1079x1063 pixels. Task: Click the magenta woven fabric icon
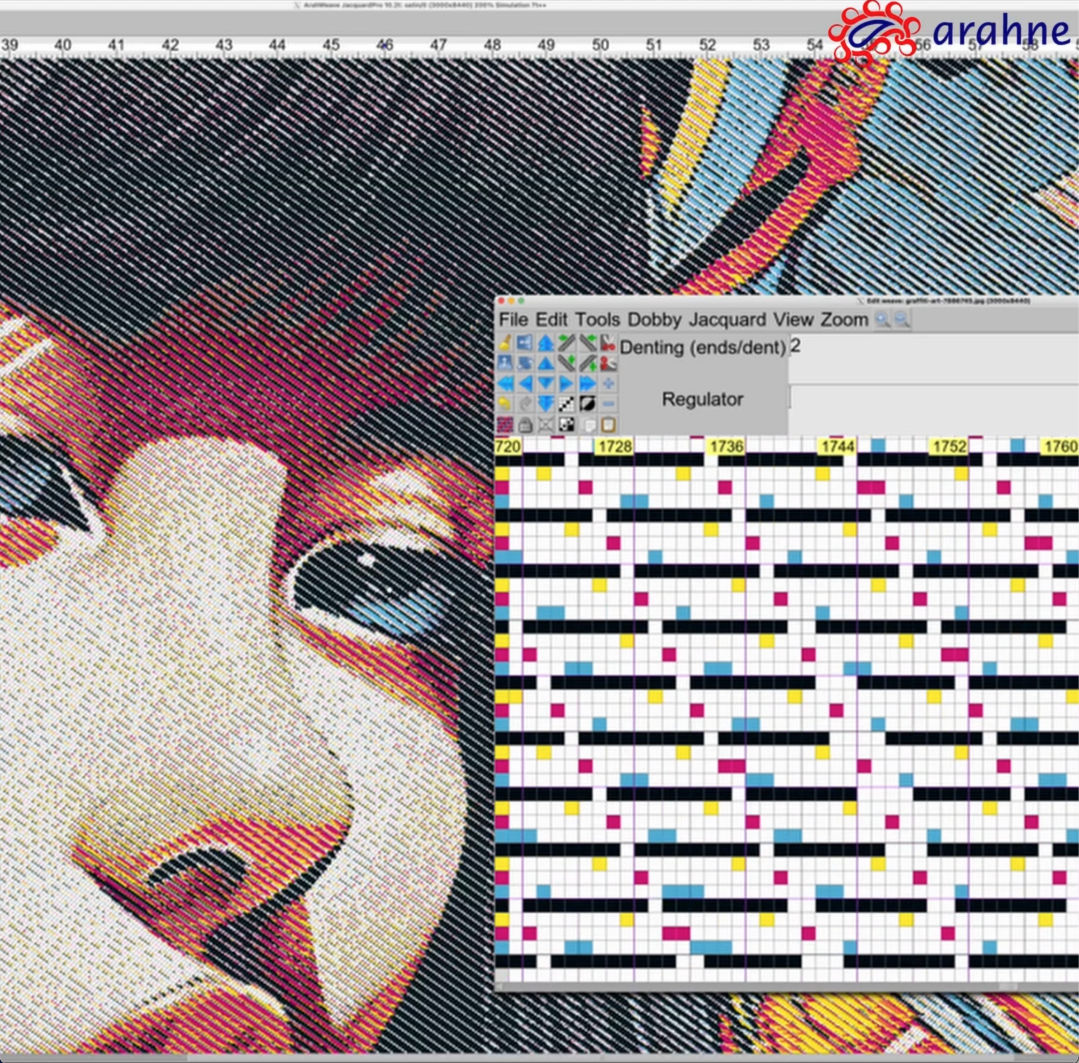504,425
